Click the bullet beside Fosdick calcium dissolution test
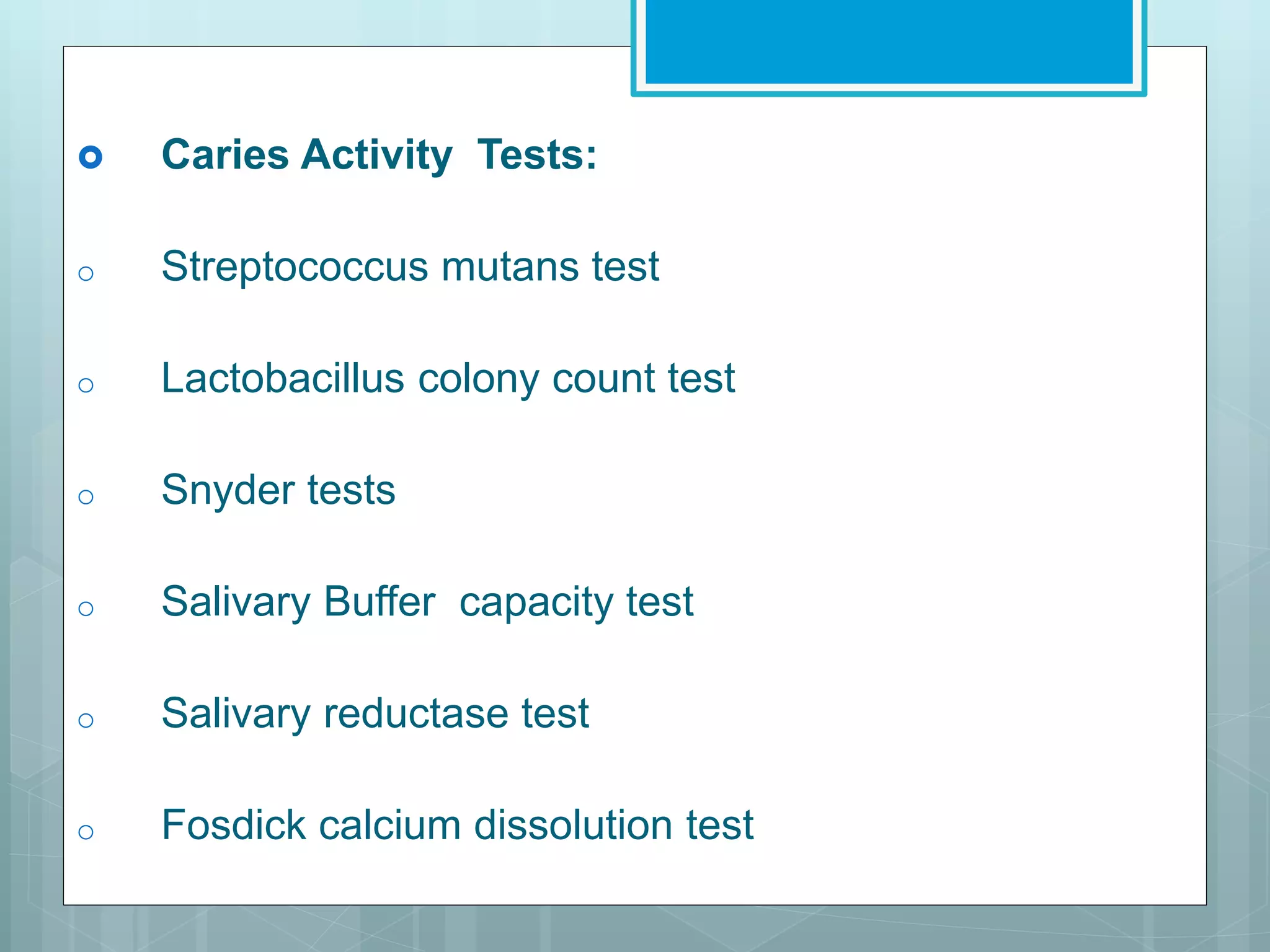The width and height of the screenshot is (1270, 952). [x=86, y=832]
